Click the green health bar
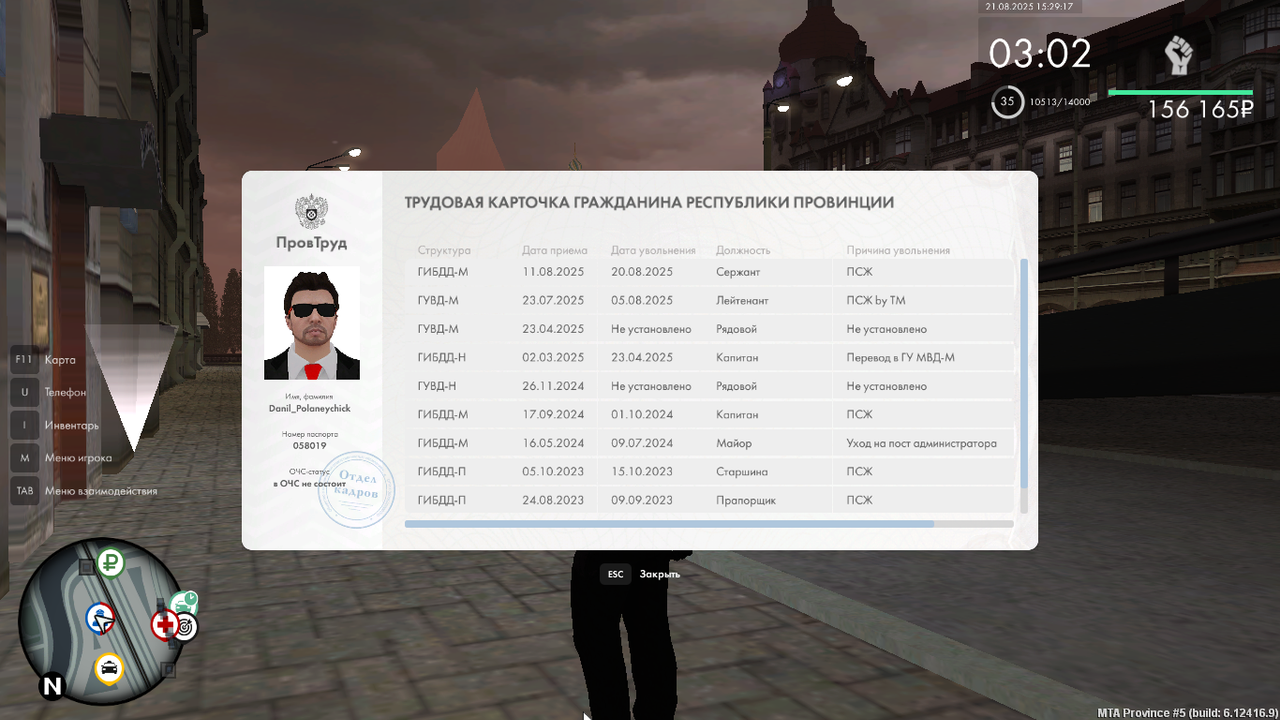 1180,93
